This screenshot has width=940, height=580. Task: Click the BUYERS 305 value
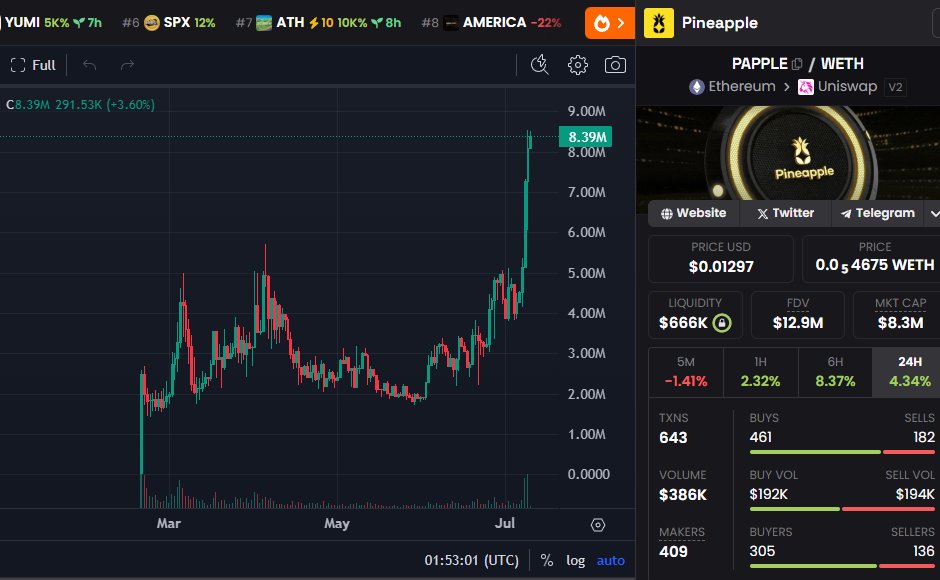coord(762,551)
